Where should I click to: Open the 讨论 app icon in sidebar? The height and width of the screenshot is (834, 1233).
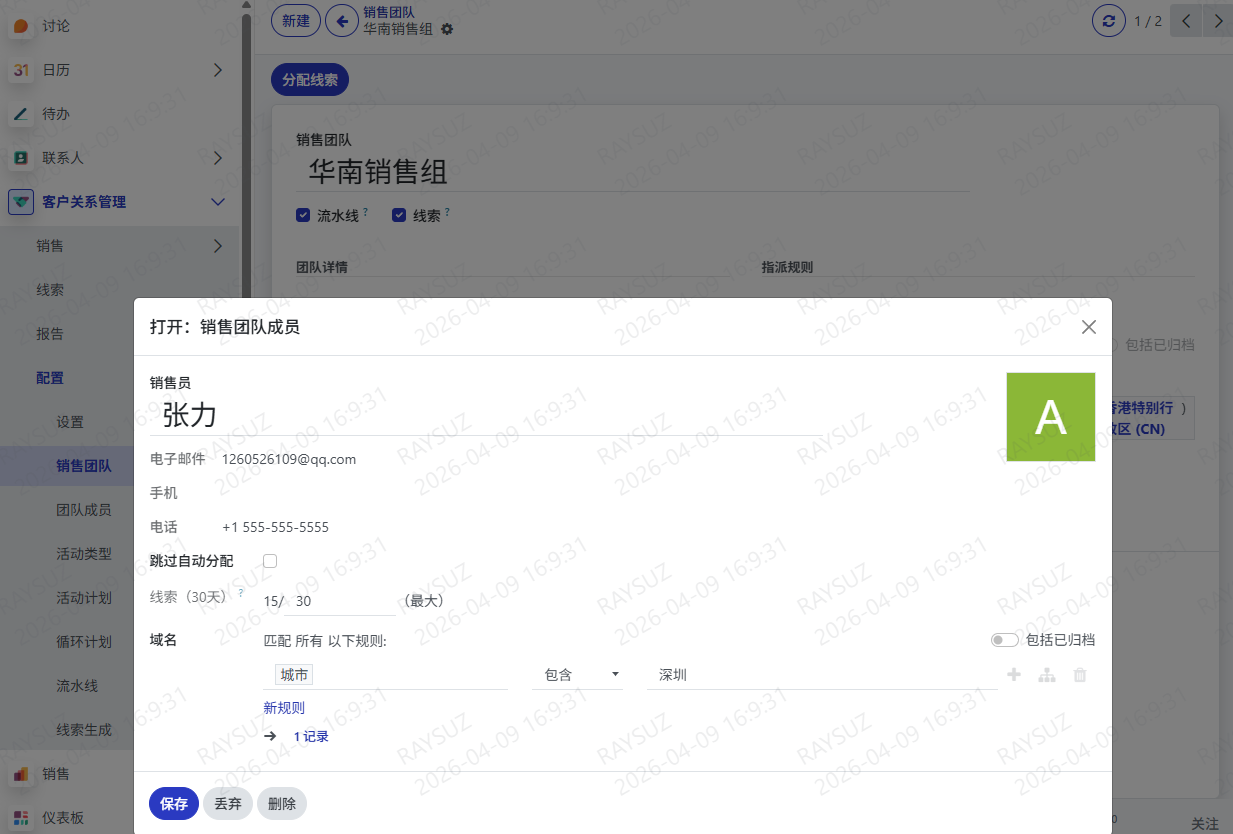click(21, 26)
